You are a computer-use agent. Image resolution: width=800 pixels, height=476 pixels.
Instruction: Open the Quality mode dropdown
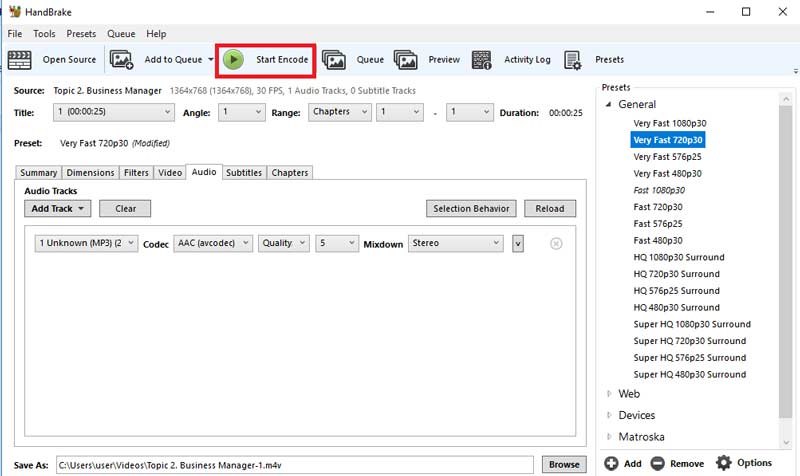pos(284,243)
